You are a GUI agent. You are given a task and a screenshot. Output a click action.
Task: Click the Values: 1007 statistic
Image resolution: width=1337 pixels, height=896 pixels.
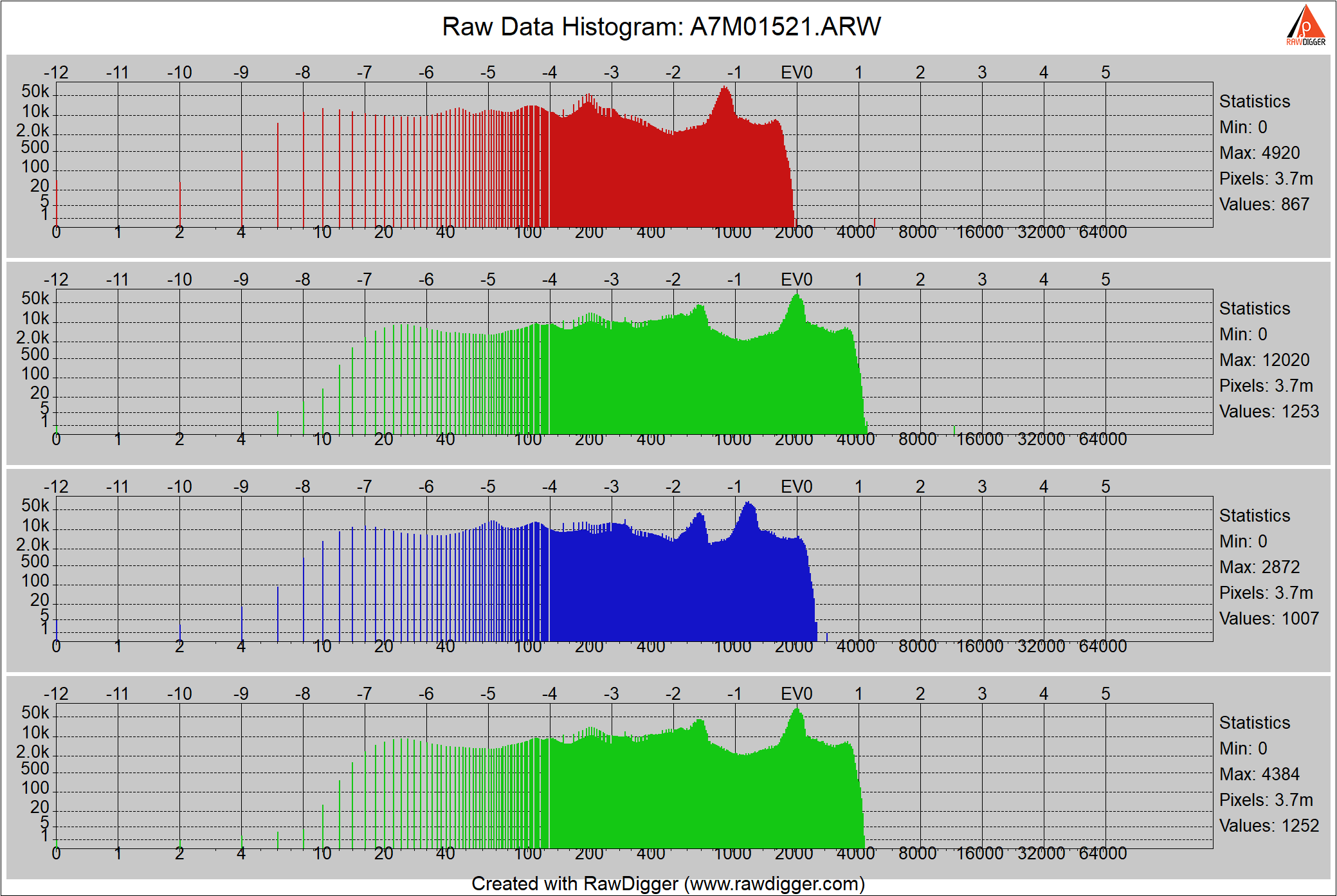pyautogui.click(x=1268, y=619)
